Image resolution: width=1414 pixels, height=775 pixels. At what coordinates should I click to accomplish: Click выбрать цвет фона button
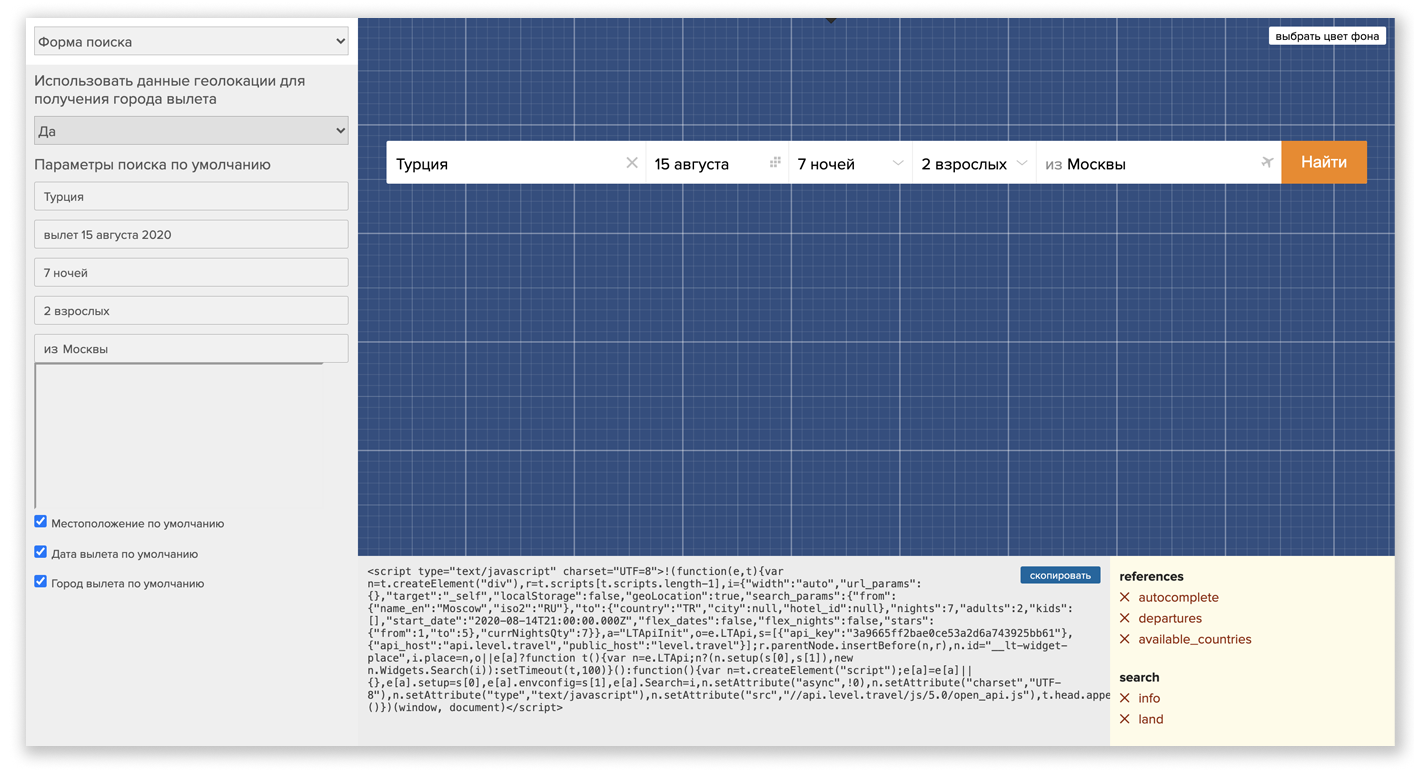[x=1327, y=36]
